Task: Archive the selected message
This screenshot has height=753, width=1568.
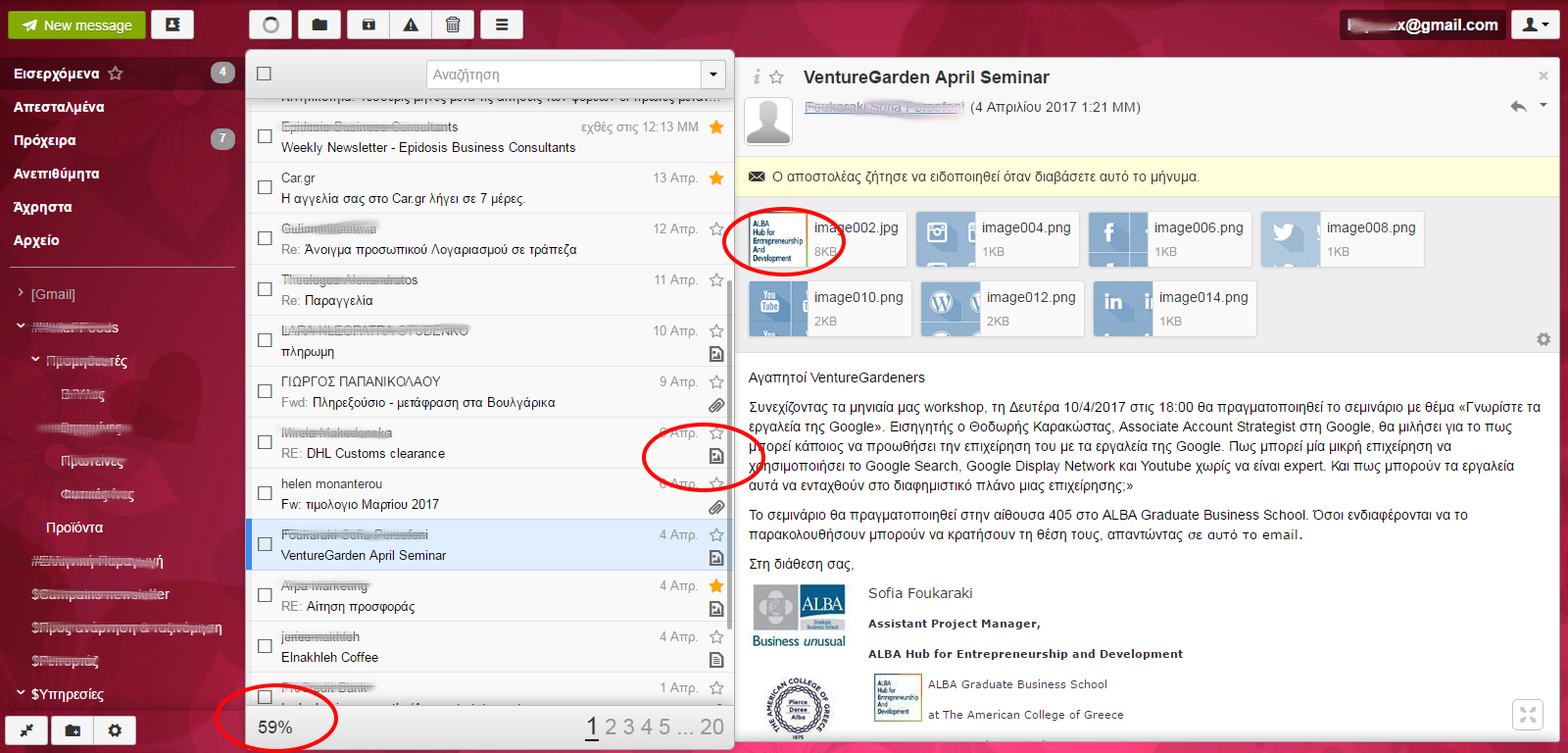Action: (368, 25)
